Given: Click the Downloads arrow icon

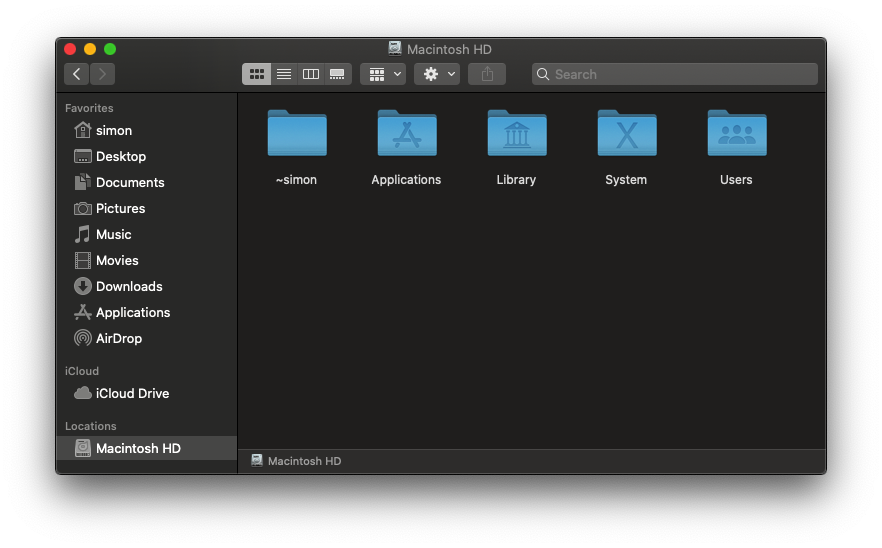Looking at the screenshot, I should pyautogui.click(x=83, y=286).
